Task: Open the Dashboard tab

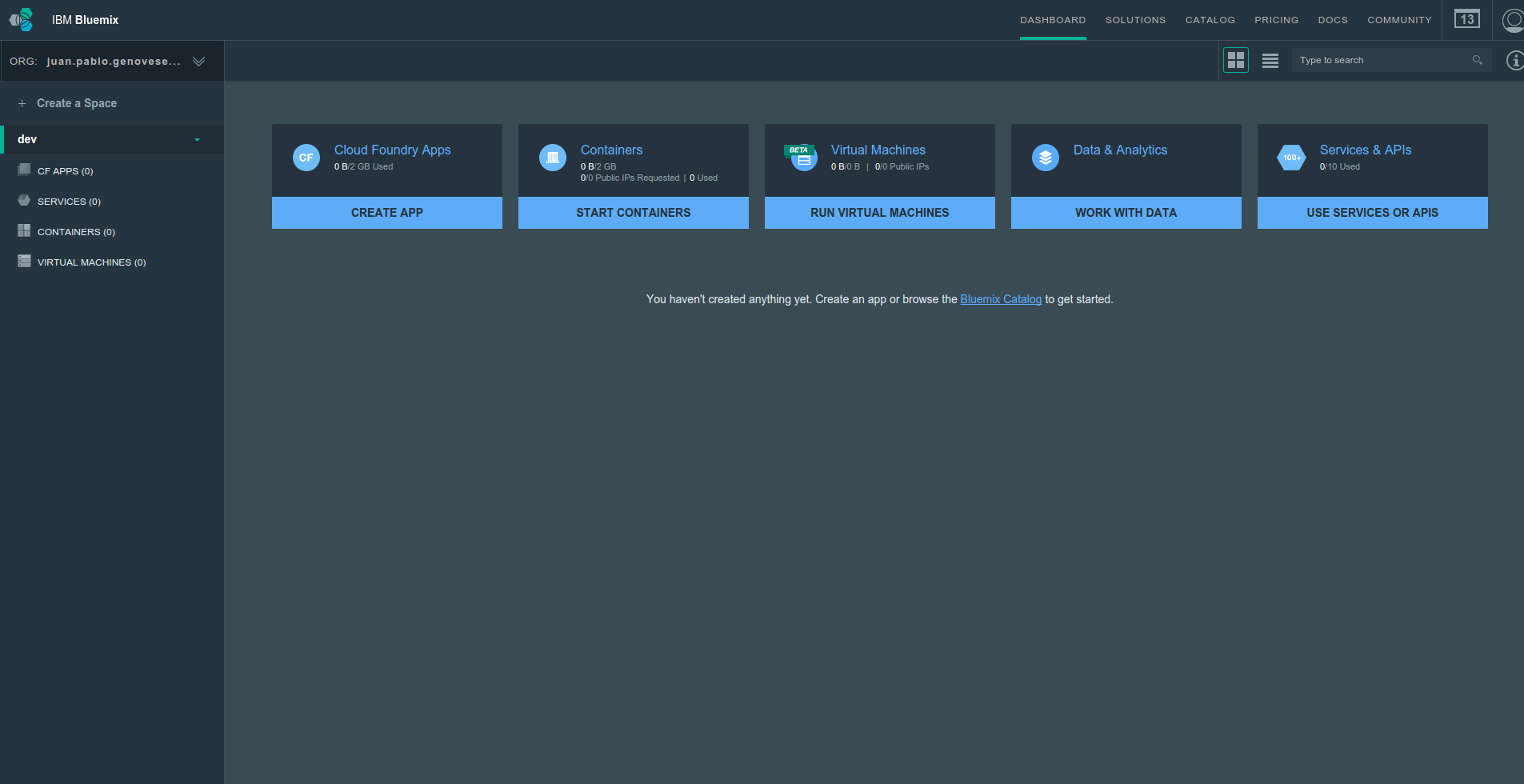Action: [1053, 20]
